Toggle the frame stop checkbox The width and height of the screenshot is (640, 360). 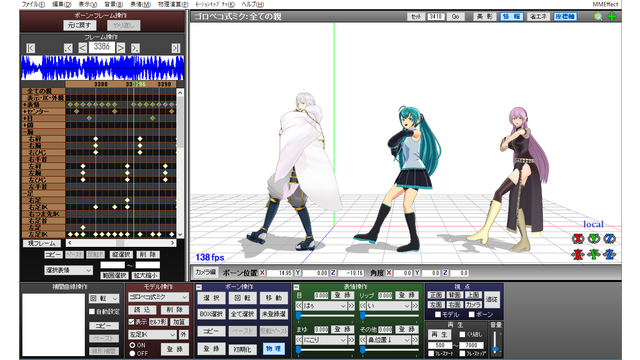(x=462, y=353)
